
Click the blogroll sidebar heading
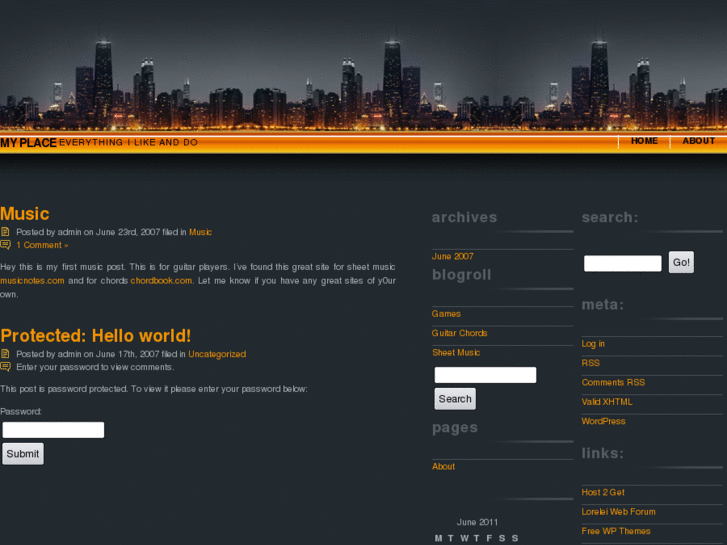coord(461,275)
